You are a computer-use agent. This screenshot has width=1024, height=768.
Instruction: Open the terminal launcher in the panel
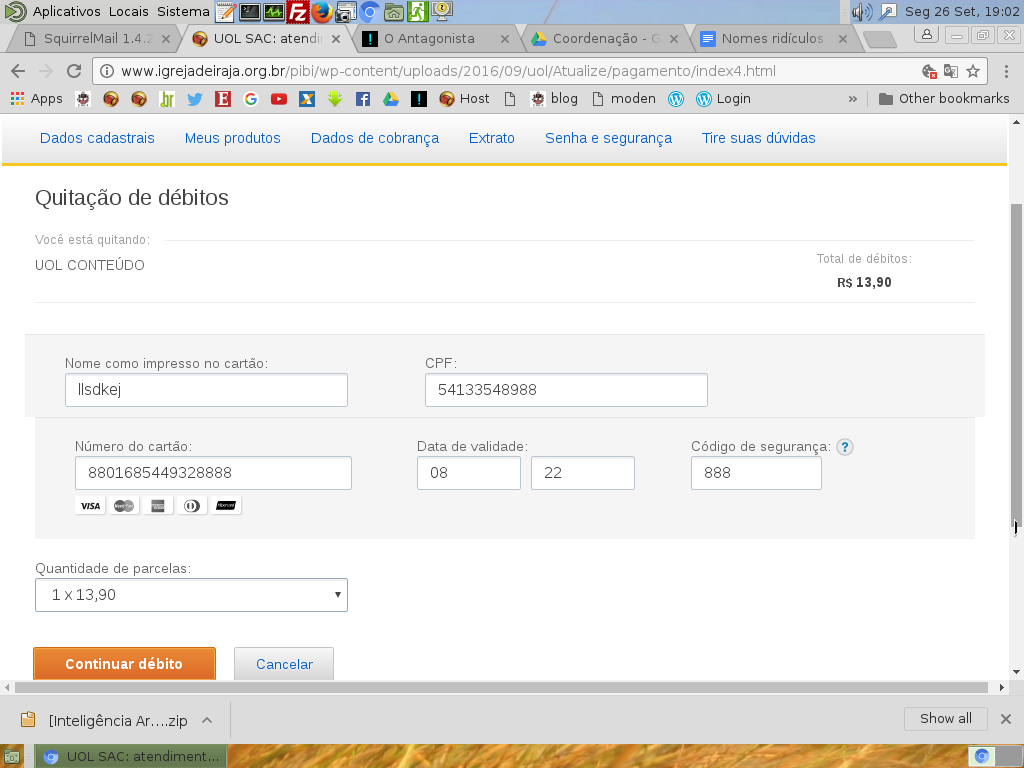[x=250, y=11]
